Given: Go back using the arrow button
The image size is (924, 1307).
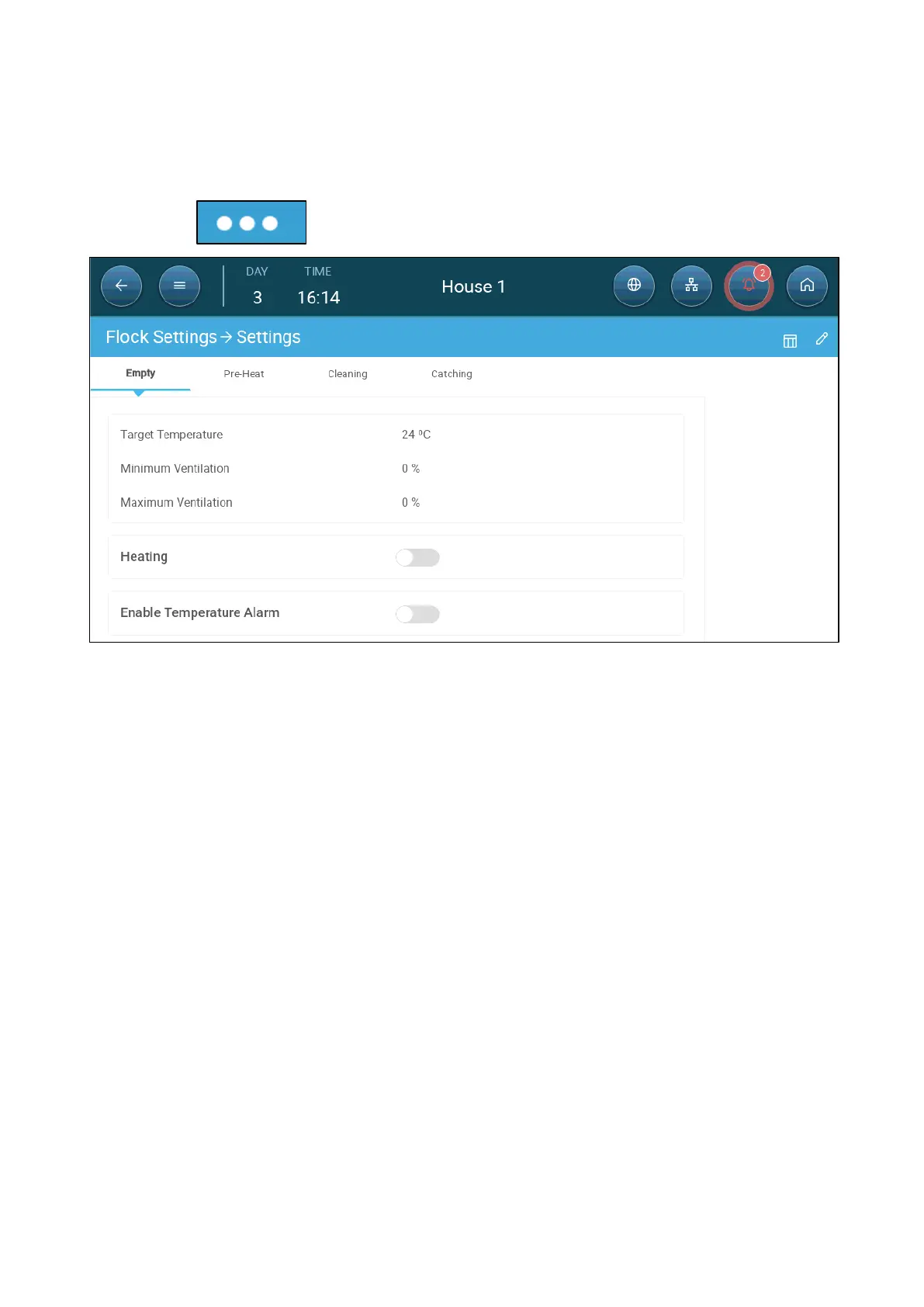Looking at the screenshot, I should 121,286.
